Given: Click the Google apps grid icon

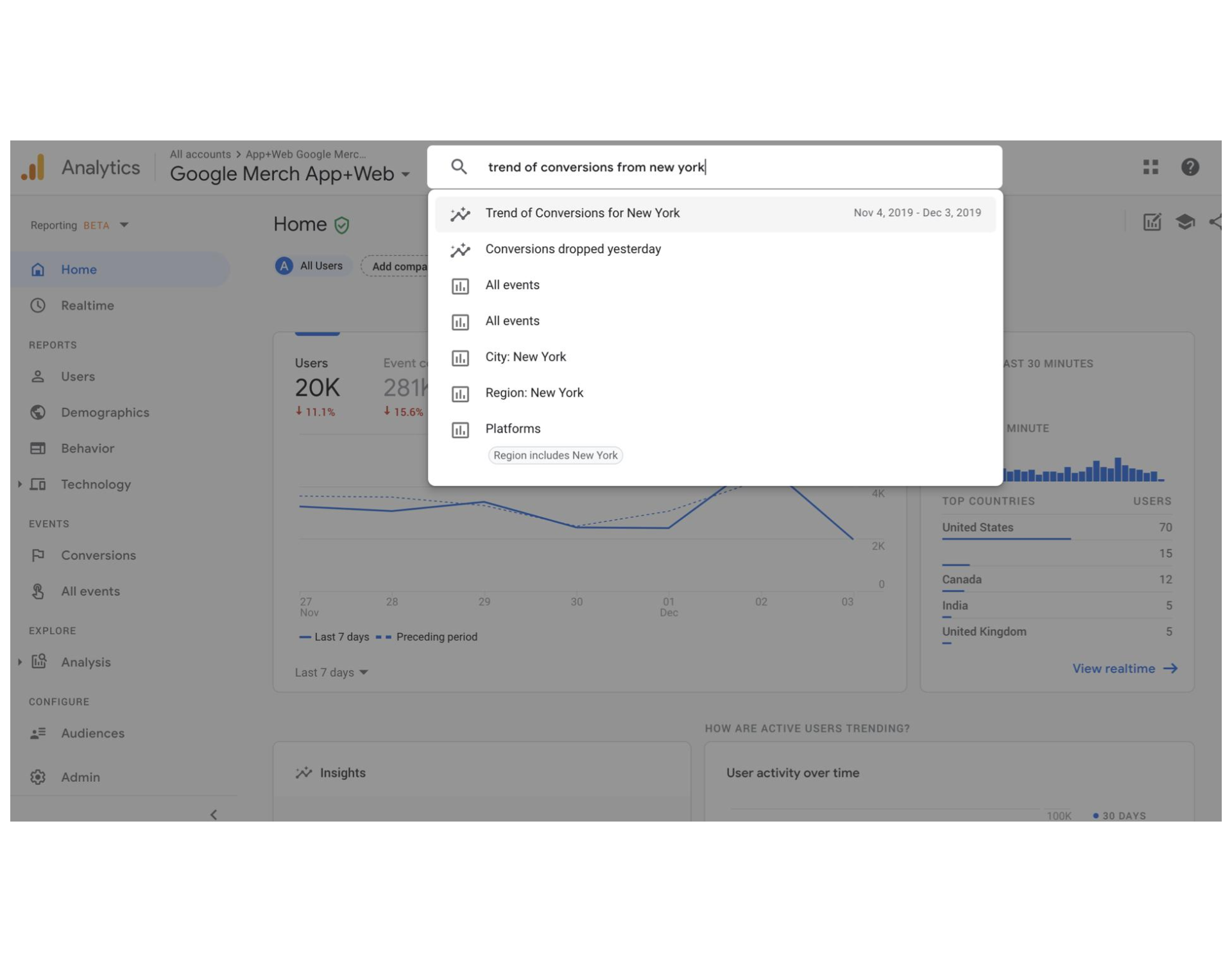Looking at the screenshot, I should 1151,167.
